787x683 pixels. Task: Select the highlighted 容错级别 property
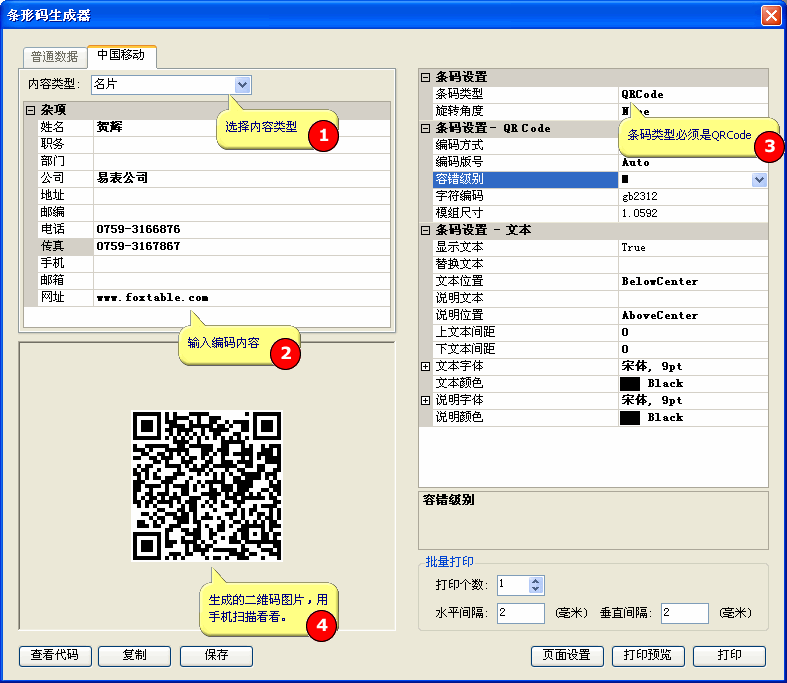tap(525, 180)
